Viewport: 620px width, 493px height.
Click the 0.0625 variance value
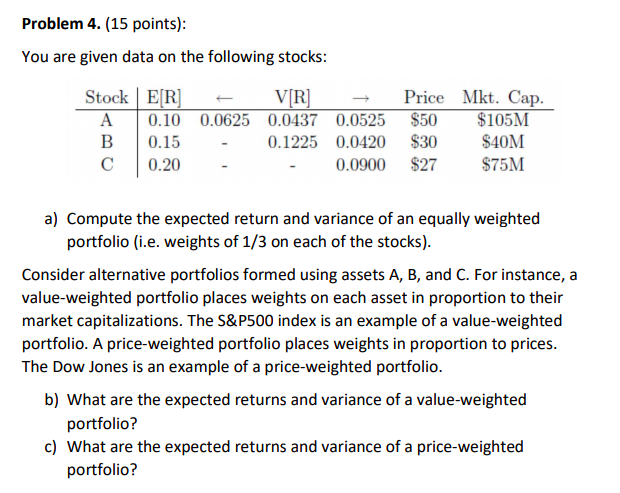225,120
